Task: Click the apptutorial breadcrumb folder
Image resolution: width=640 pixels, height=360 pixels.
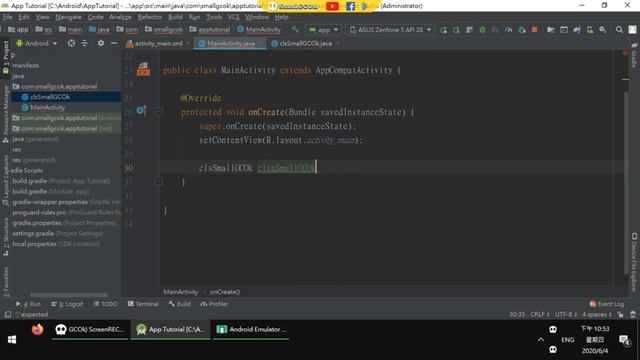Action: click(x=210, y=29)
